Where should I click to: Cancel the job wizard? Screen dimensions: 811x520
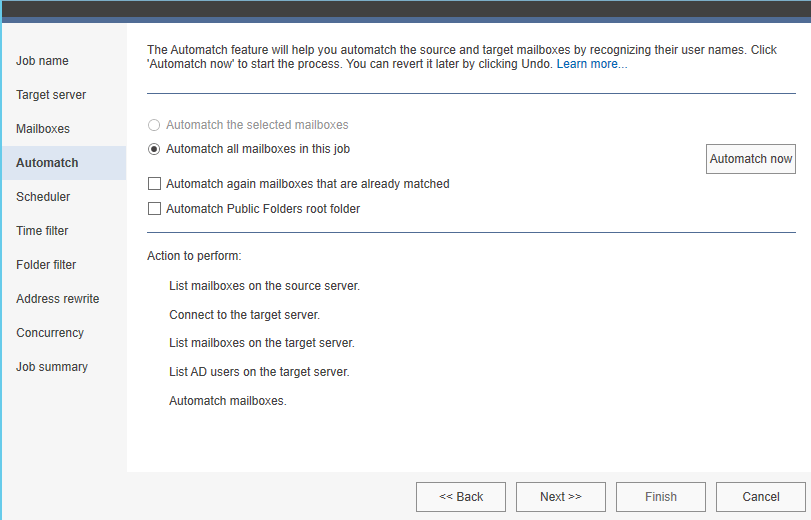760,497
